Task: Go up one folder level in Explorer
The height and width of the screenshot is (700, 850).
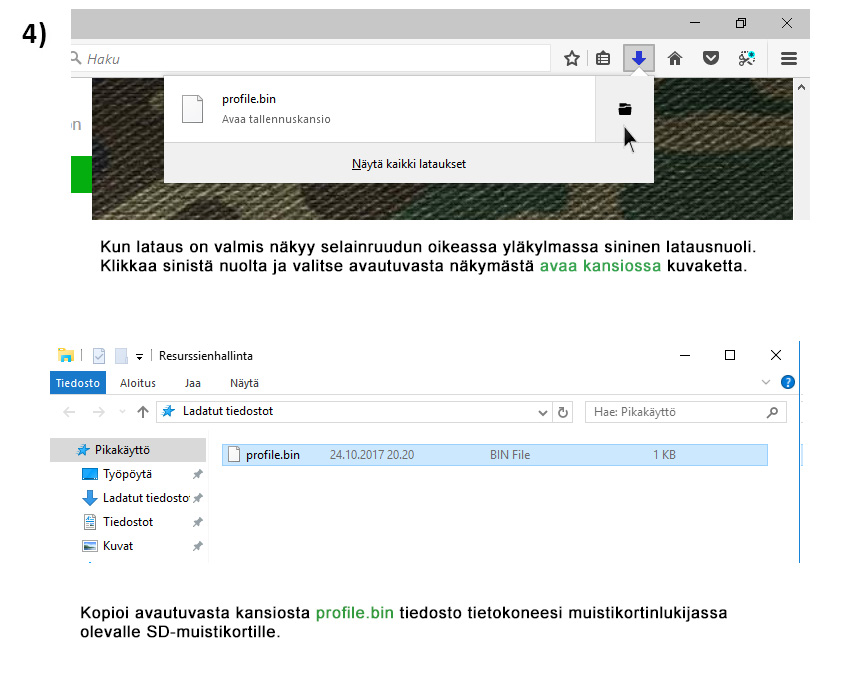Action: (143, 412)
